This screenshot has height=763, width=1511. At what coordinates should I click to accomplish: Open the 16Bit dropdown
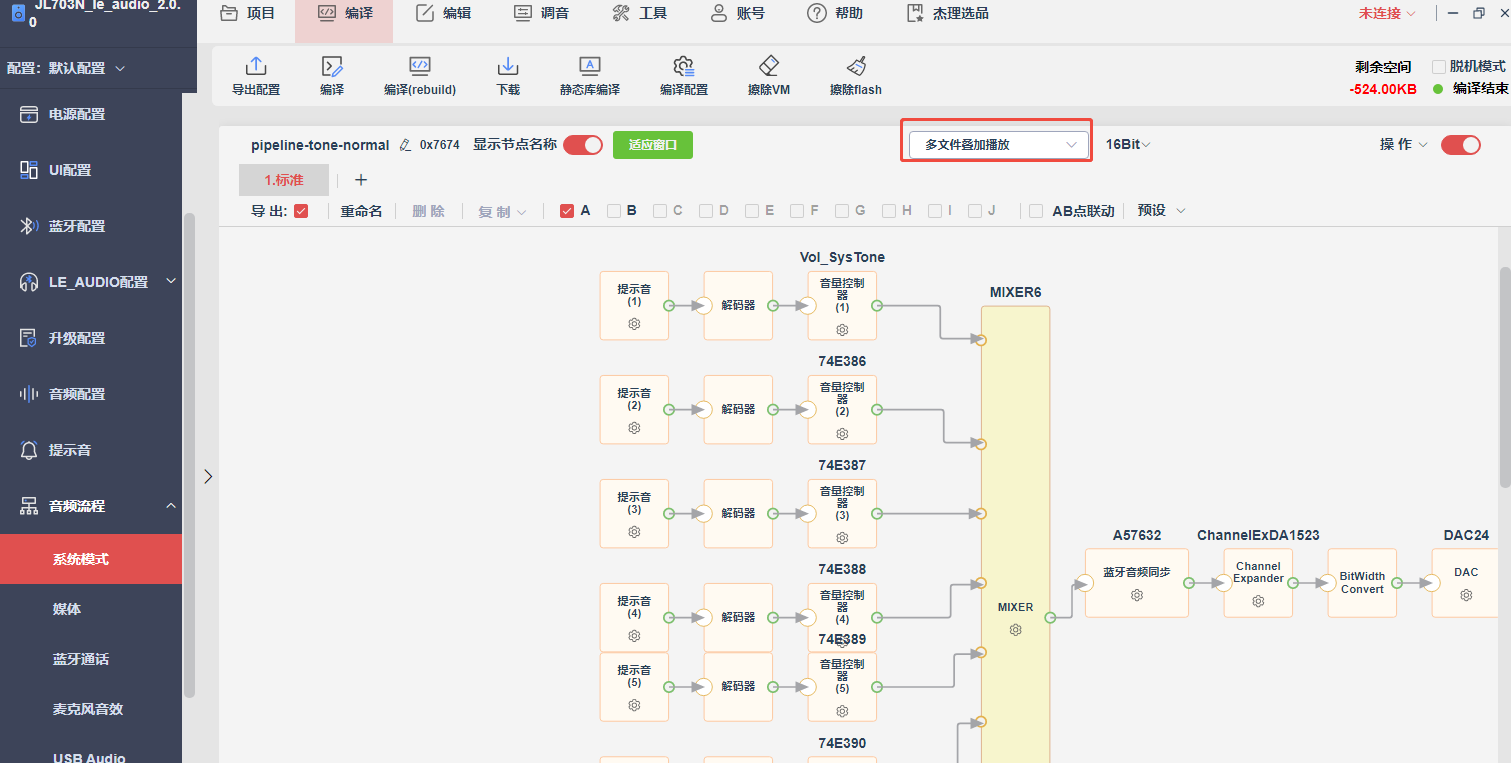pos(1128,145)
